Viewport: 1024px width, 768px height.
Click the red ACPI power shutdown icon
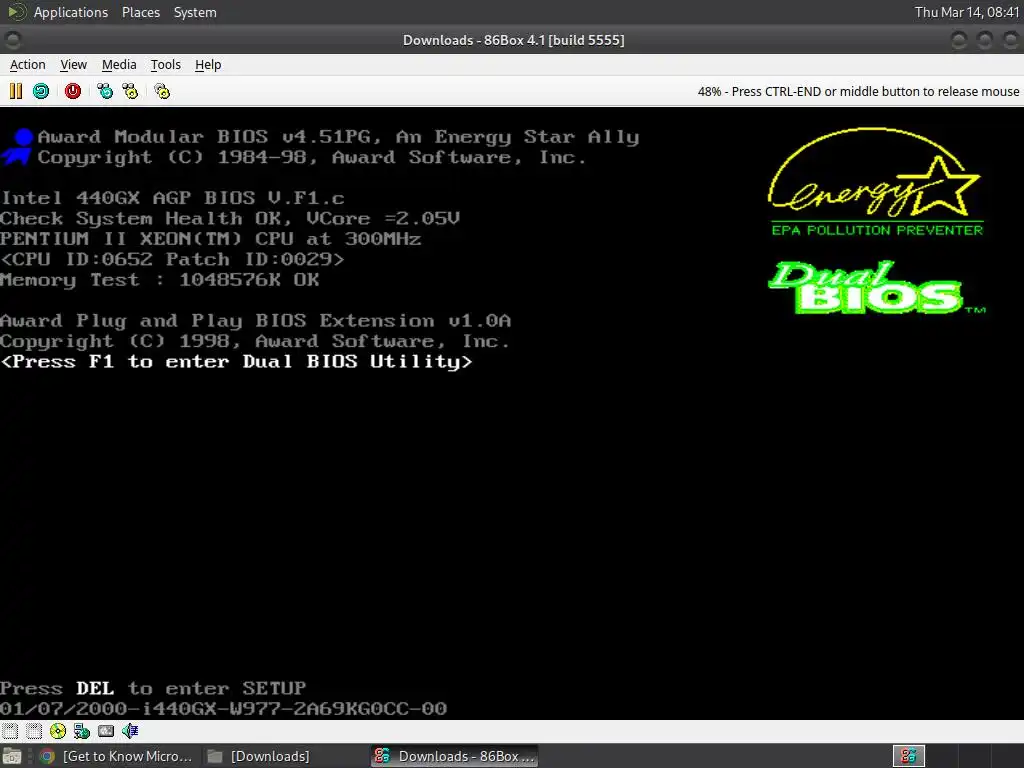[x=72, y=91]
